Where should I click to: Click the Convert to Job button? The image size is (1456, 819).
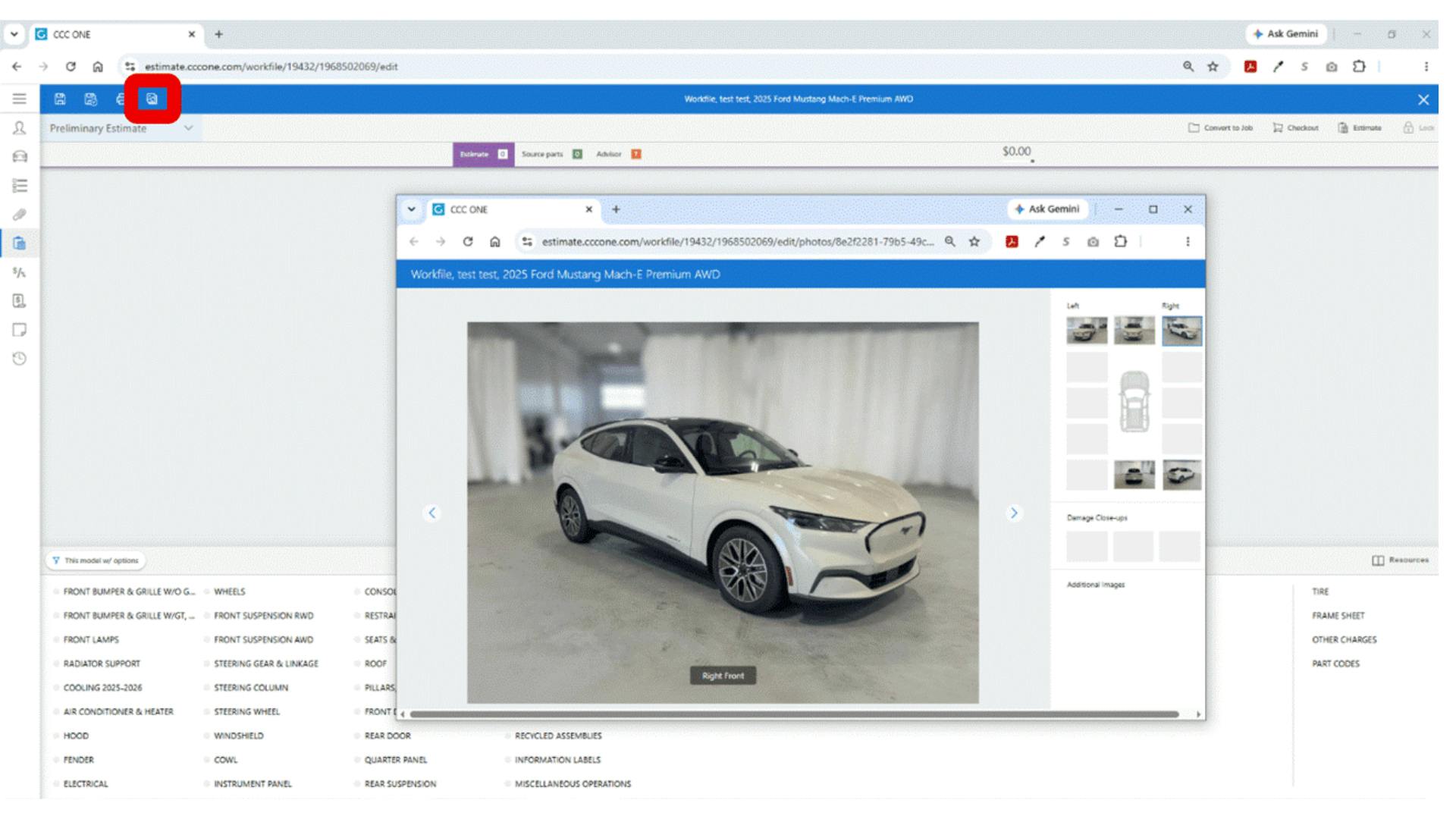1220,128
